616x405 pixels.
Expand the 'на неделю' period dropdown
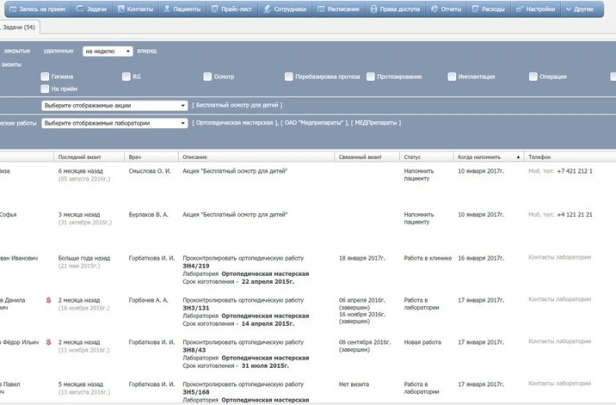[107, 51]
